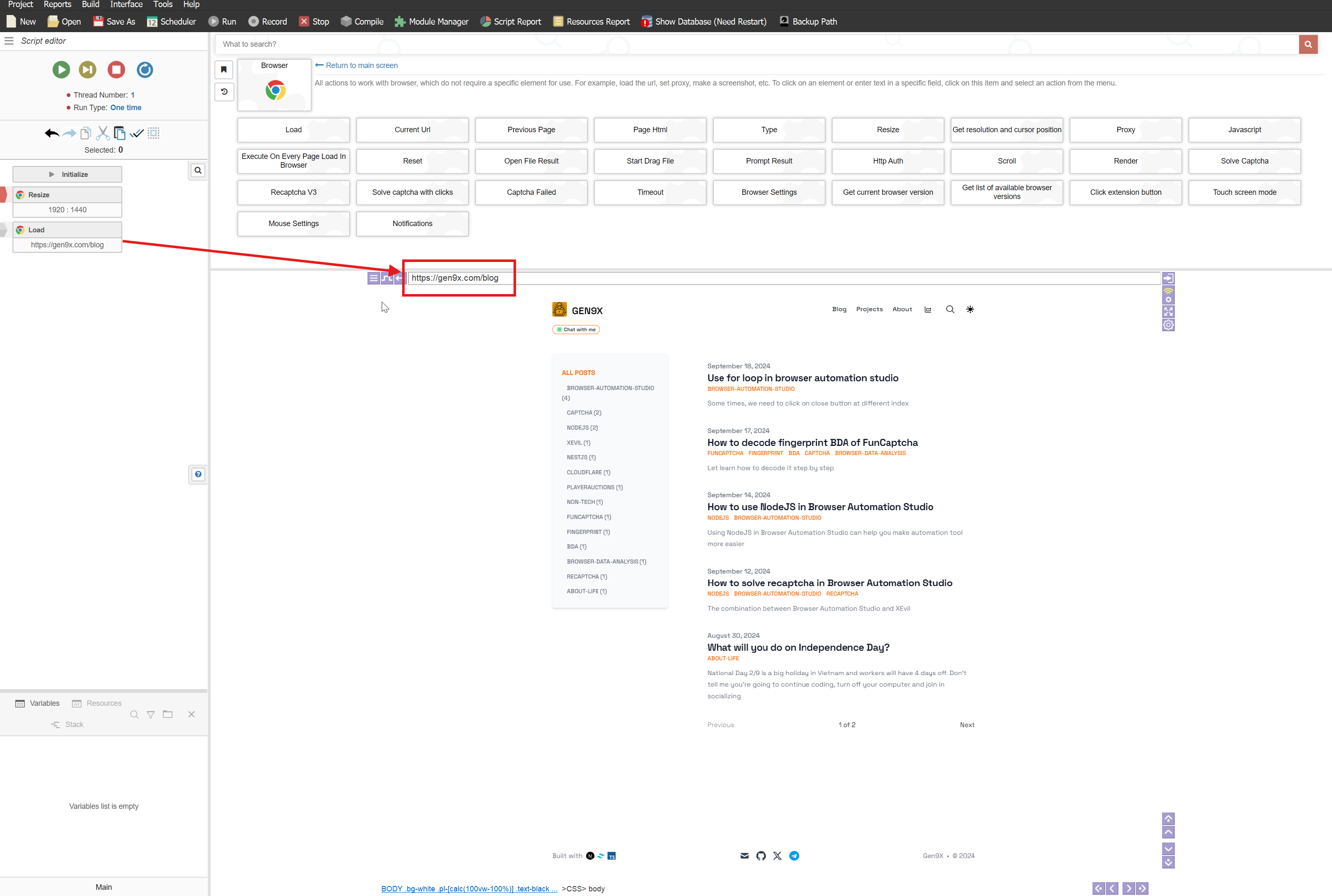Change the Thread Number value

133,95
